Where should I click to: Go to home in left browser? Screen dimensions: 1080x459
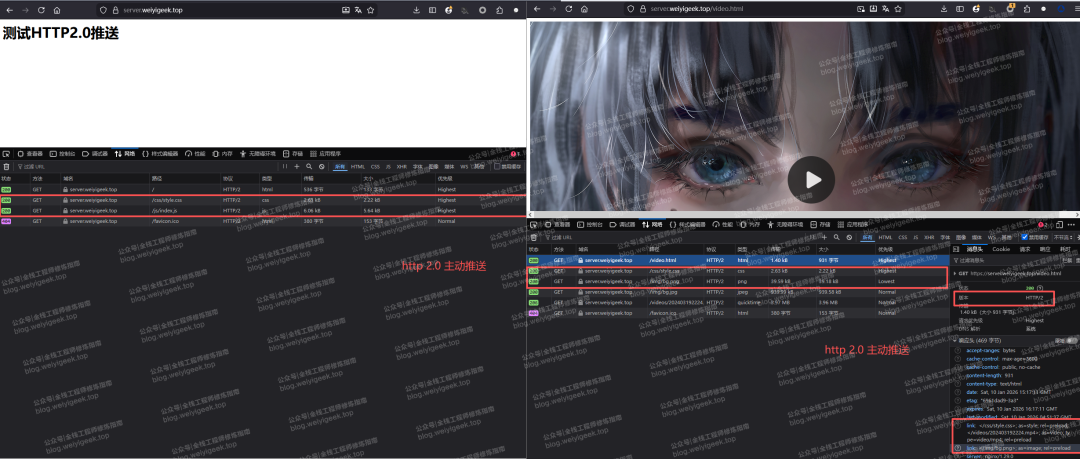[x=57, y=9]
